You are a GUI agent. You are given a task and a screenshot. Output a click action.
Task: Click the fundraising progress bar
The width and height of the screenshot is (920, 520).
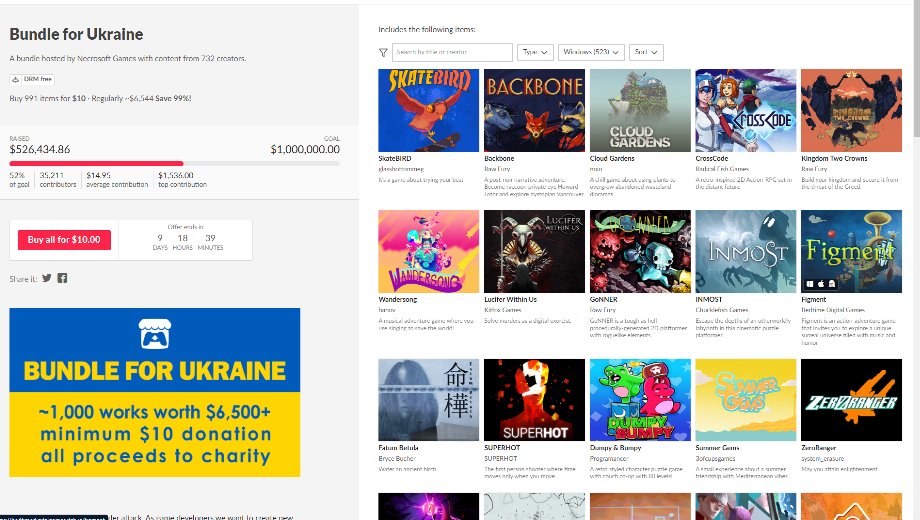pyautogui.click(x=174, y=164)
